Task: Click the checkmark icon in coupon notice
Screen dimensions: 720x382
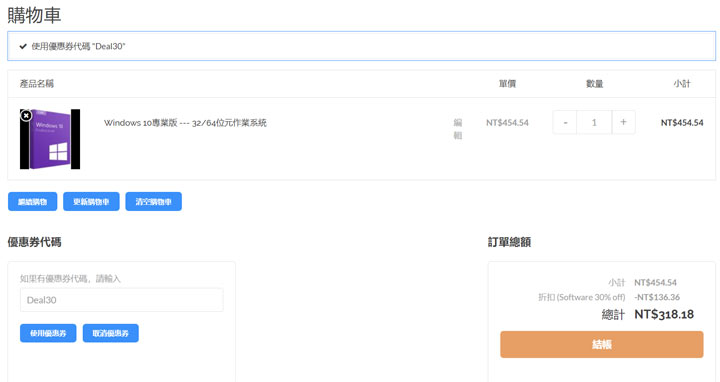Action: pos(23,46)
